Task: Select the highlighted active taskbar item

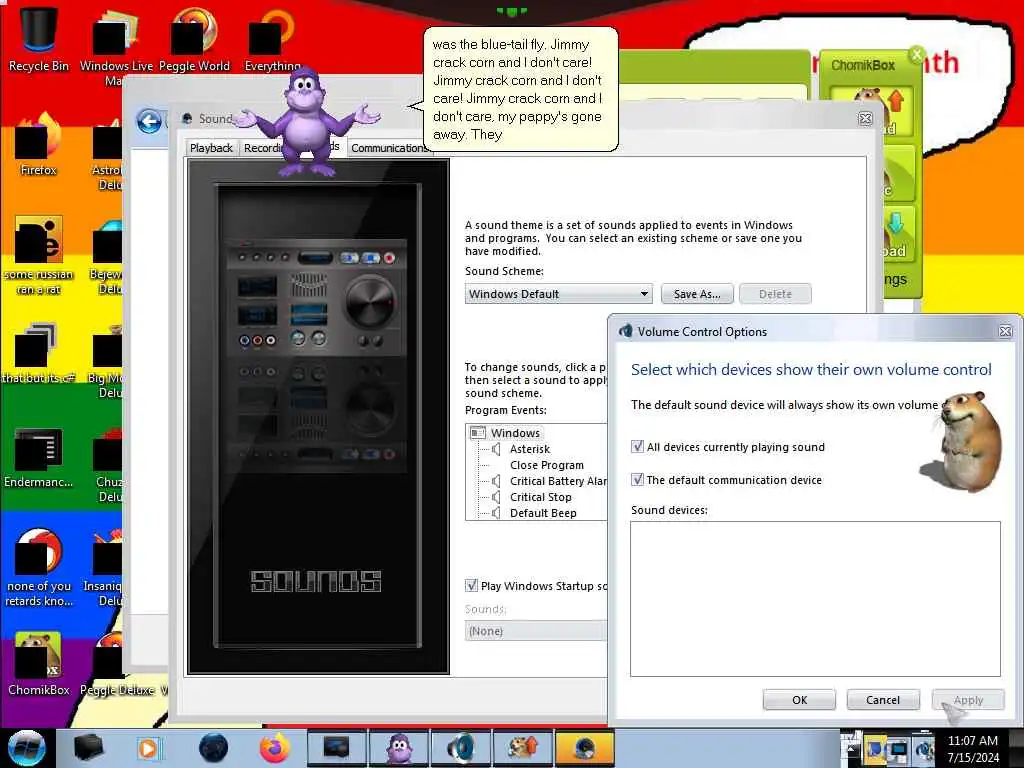Action: [584, 748]
